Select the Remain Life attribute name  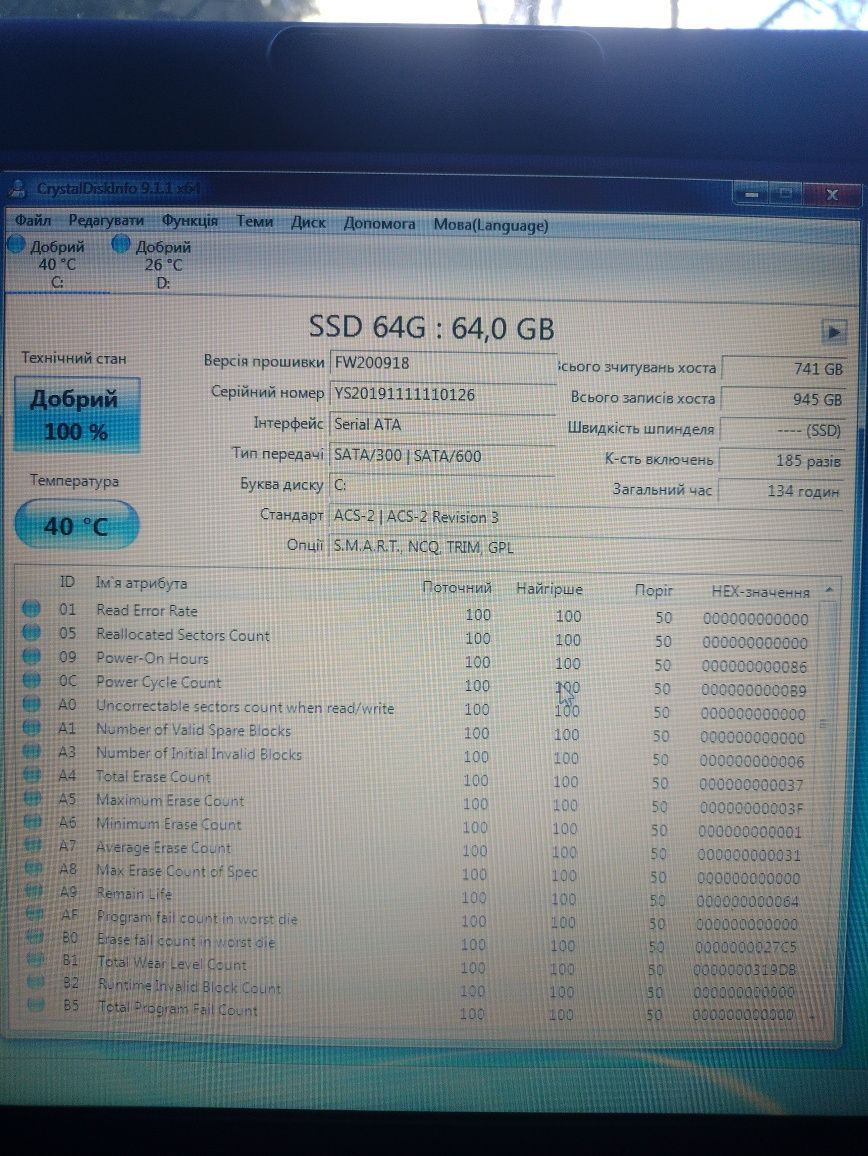(x=135, y=894)
